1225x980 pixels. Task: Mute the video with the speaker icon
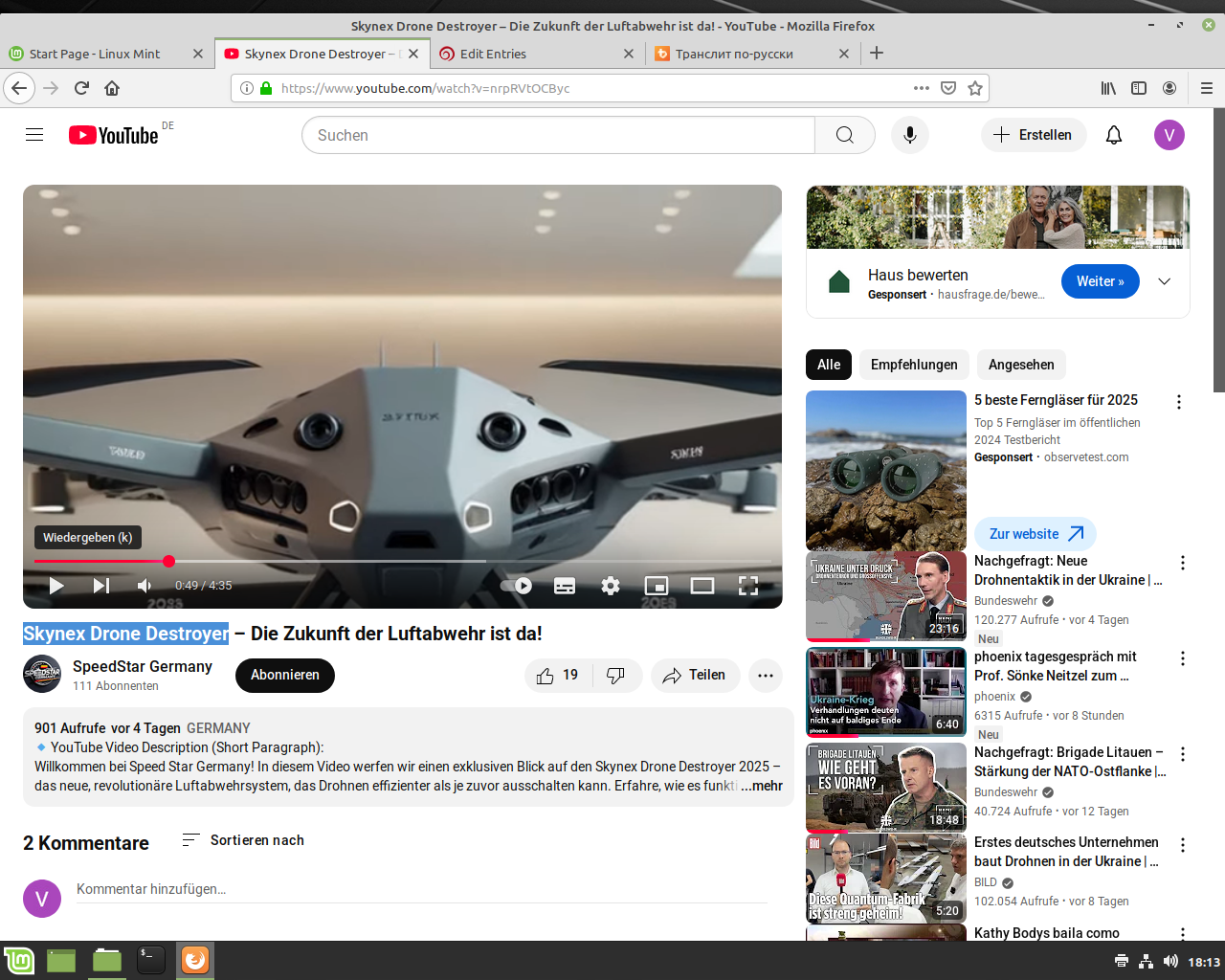coord(145,586)
